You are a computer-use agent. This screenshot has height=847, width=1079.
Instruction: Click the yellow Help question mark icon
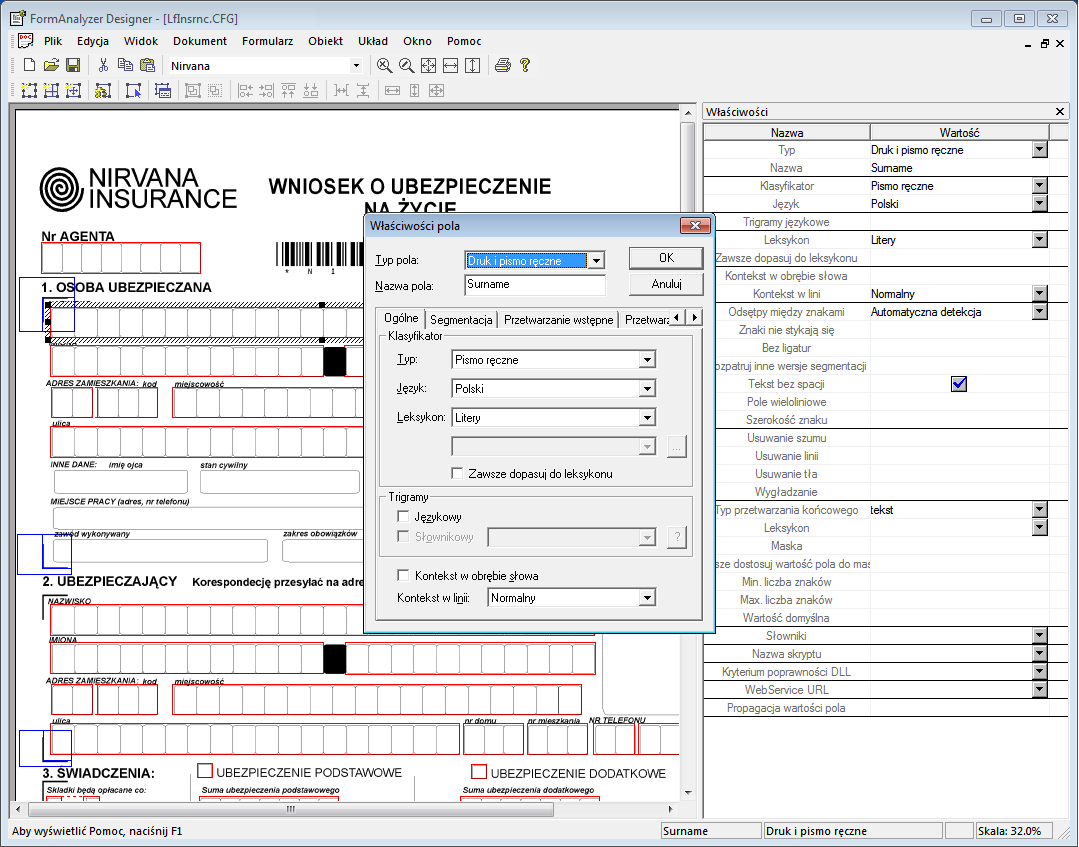point(523,65)
